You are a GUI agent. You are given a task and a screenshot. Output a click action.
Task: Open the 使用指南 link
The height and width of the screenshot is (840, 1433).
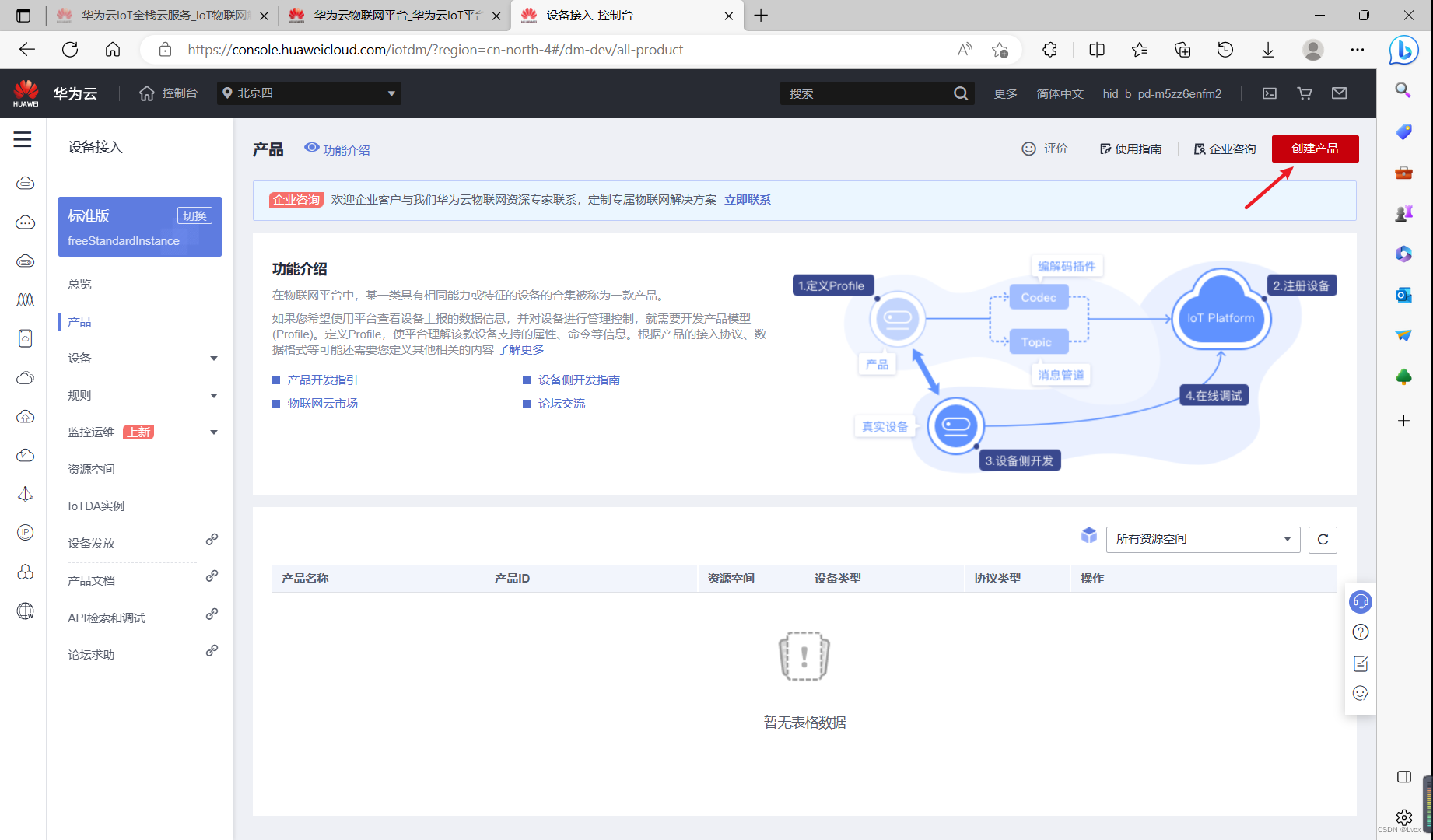coord(1130,149)
